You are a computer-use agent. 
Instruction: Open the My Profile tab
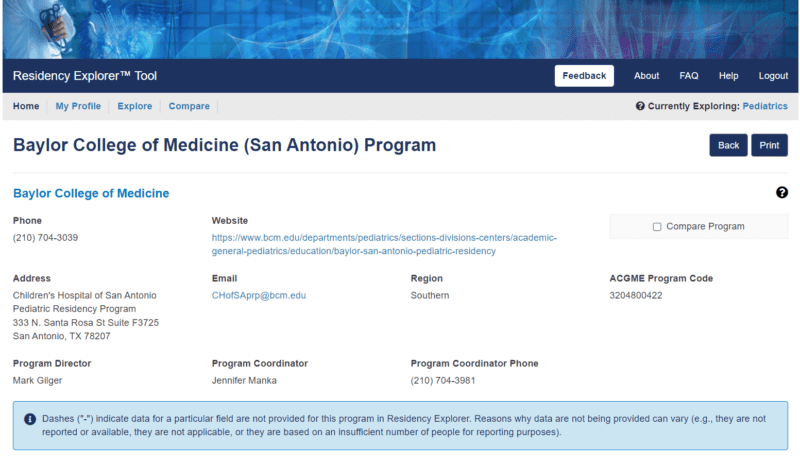(x=78, y=106)
